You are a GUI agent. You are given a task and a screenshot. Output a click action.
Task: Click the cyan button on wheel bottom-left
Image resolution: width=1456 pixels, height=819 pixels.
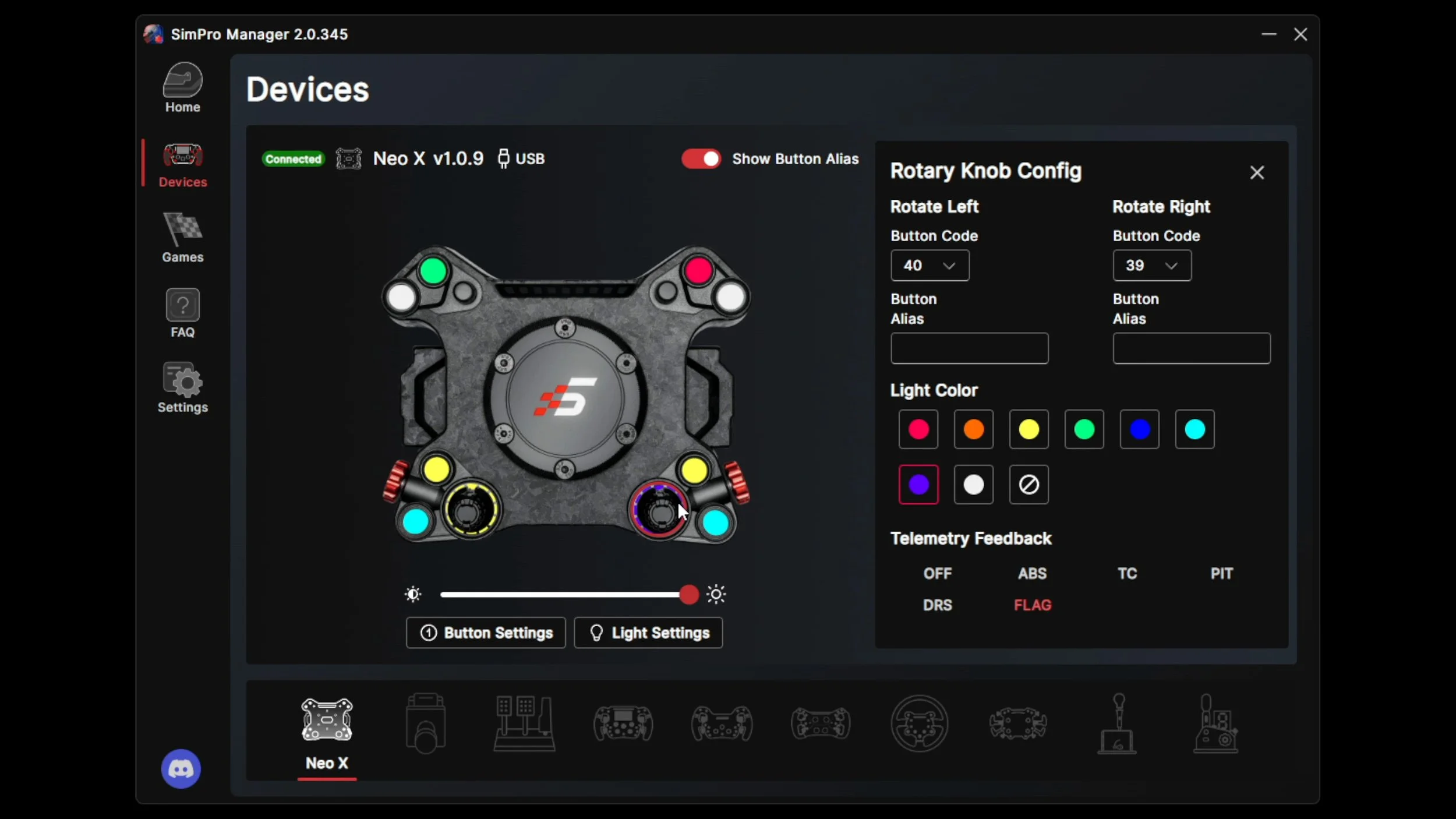(x=416, y=522)
